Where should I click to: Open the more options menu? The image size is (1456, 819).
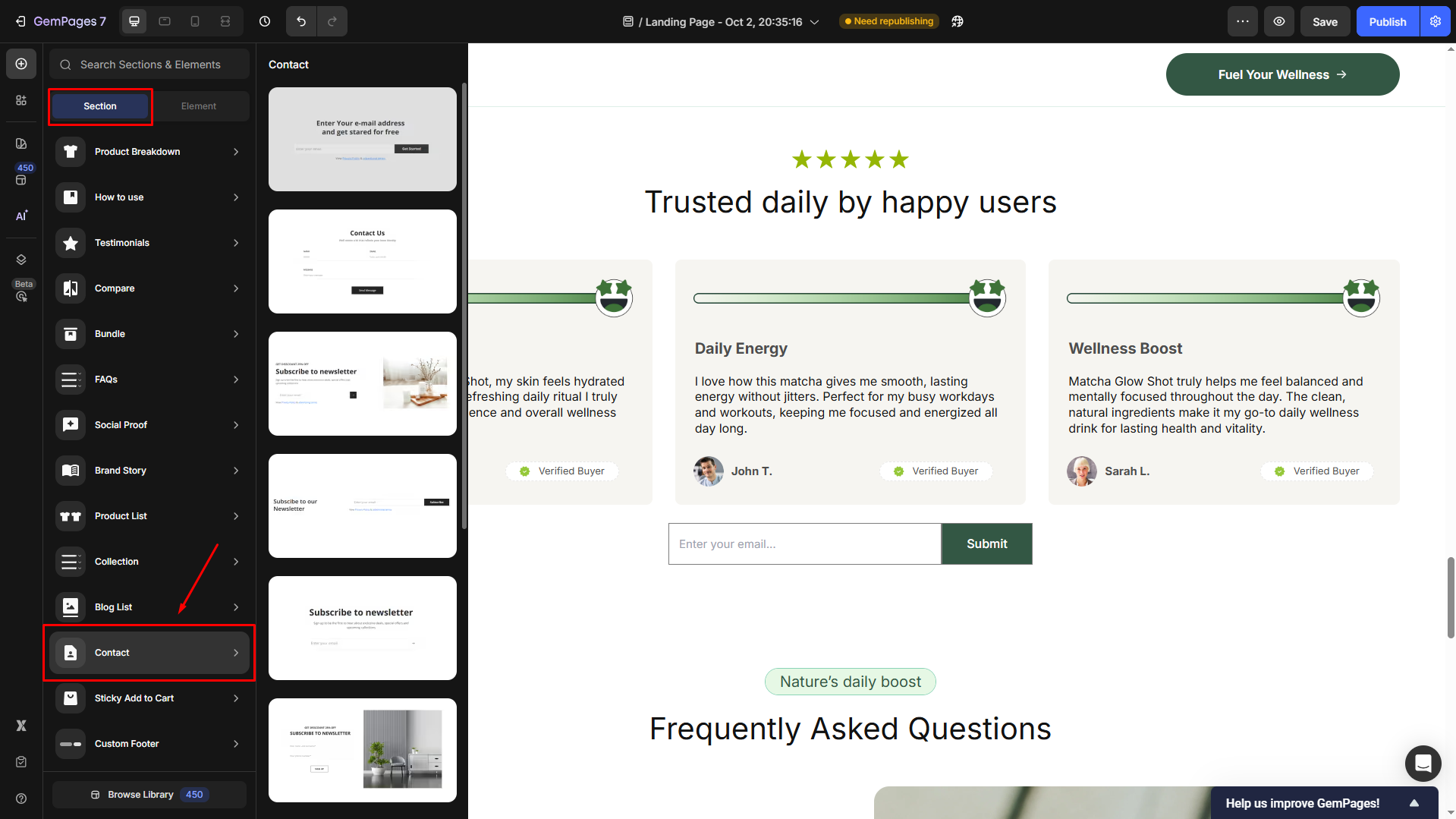click(x=1243, y=21)
